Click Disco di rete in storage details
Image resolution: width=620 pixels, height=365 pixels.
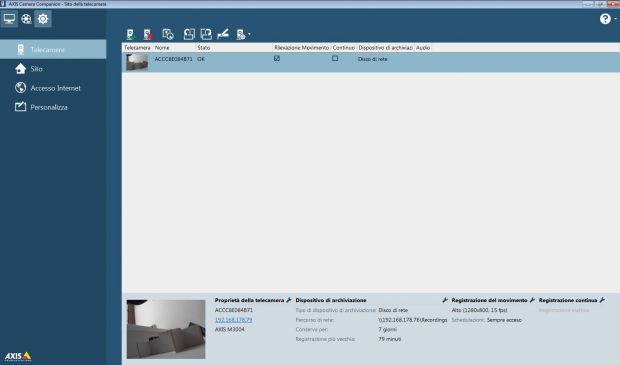[393, 310]
